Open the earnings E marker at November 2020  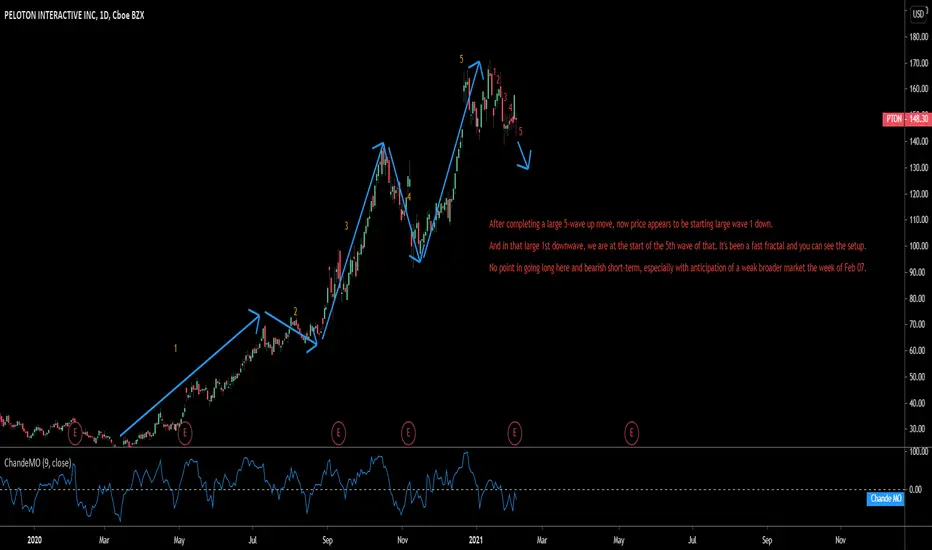[408, 433]
